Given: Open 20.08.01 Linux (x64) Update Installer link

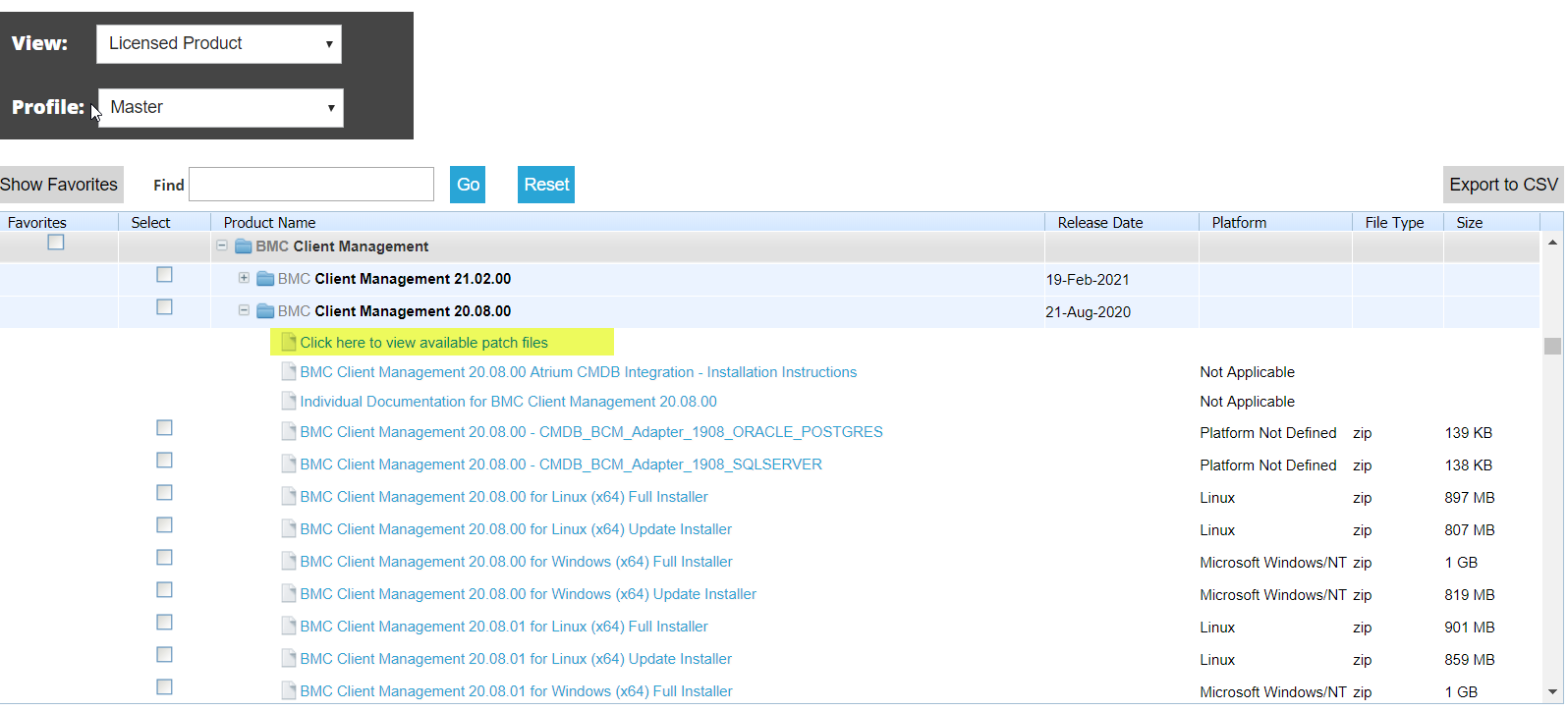Looking at the screenshot, I should [x=516, y=659].
